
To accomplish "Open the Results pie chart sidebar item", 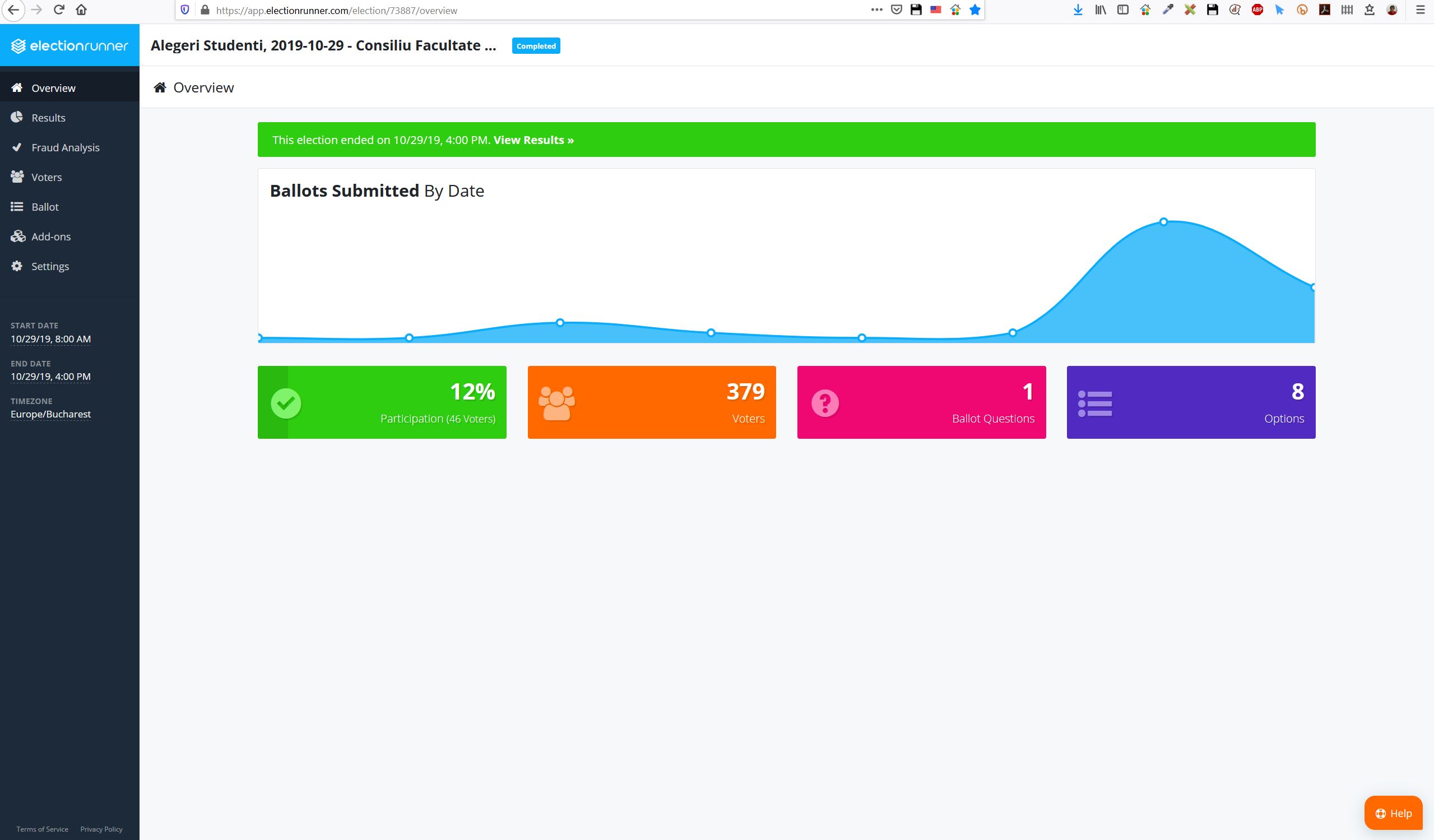I will (69, 118).
